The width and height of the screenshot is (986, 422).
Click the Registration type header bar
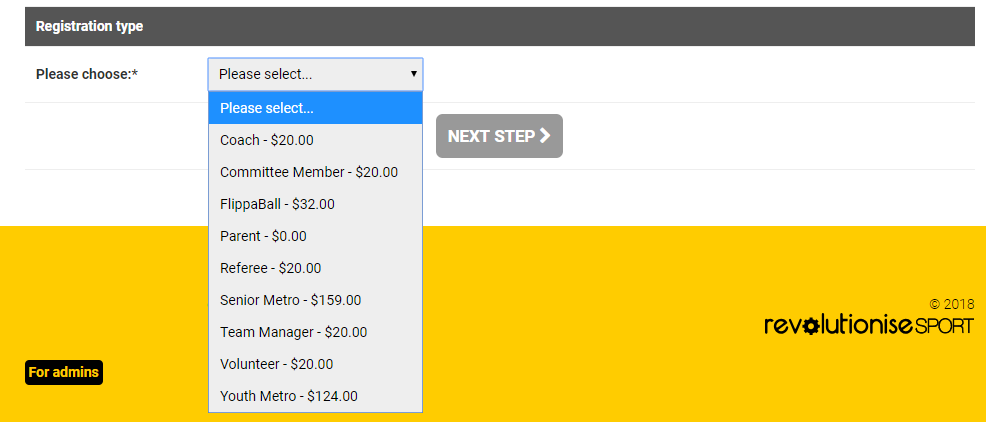coord(500,26)
